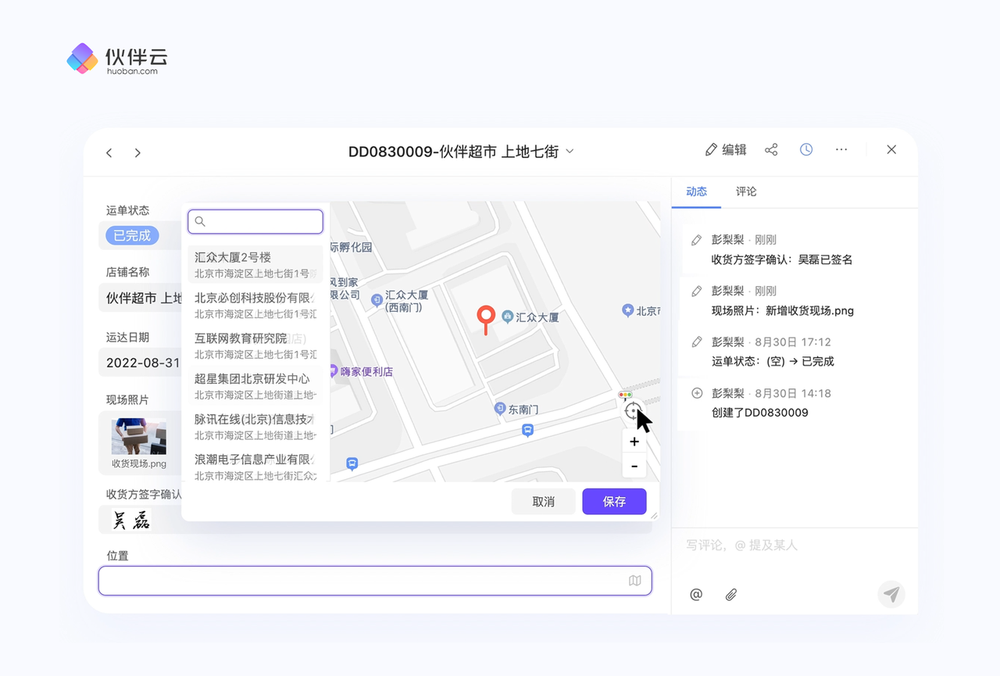The height and width of the screenshot is (676, 1000).
Task: Open the more options ellipsis menu
Action: [x=841, y=150]
